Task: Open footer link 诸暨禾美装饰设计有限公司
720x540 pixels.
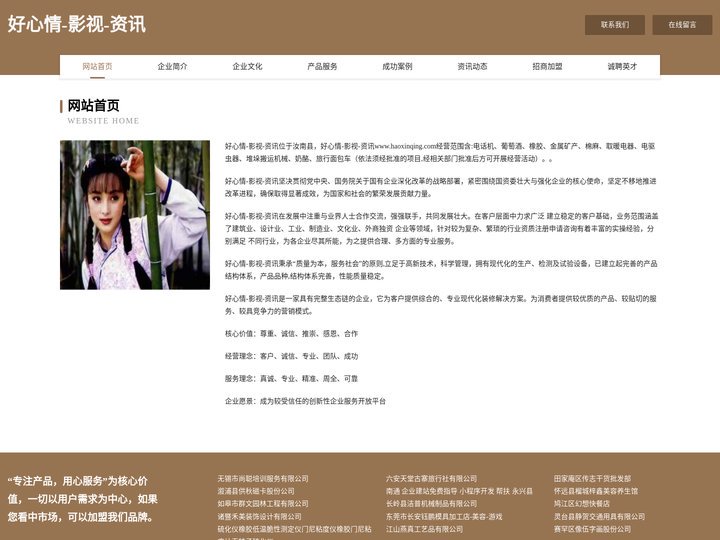Action: pos(259,517)
